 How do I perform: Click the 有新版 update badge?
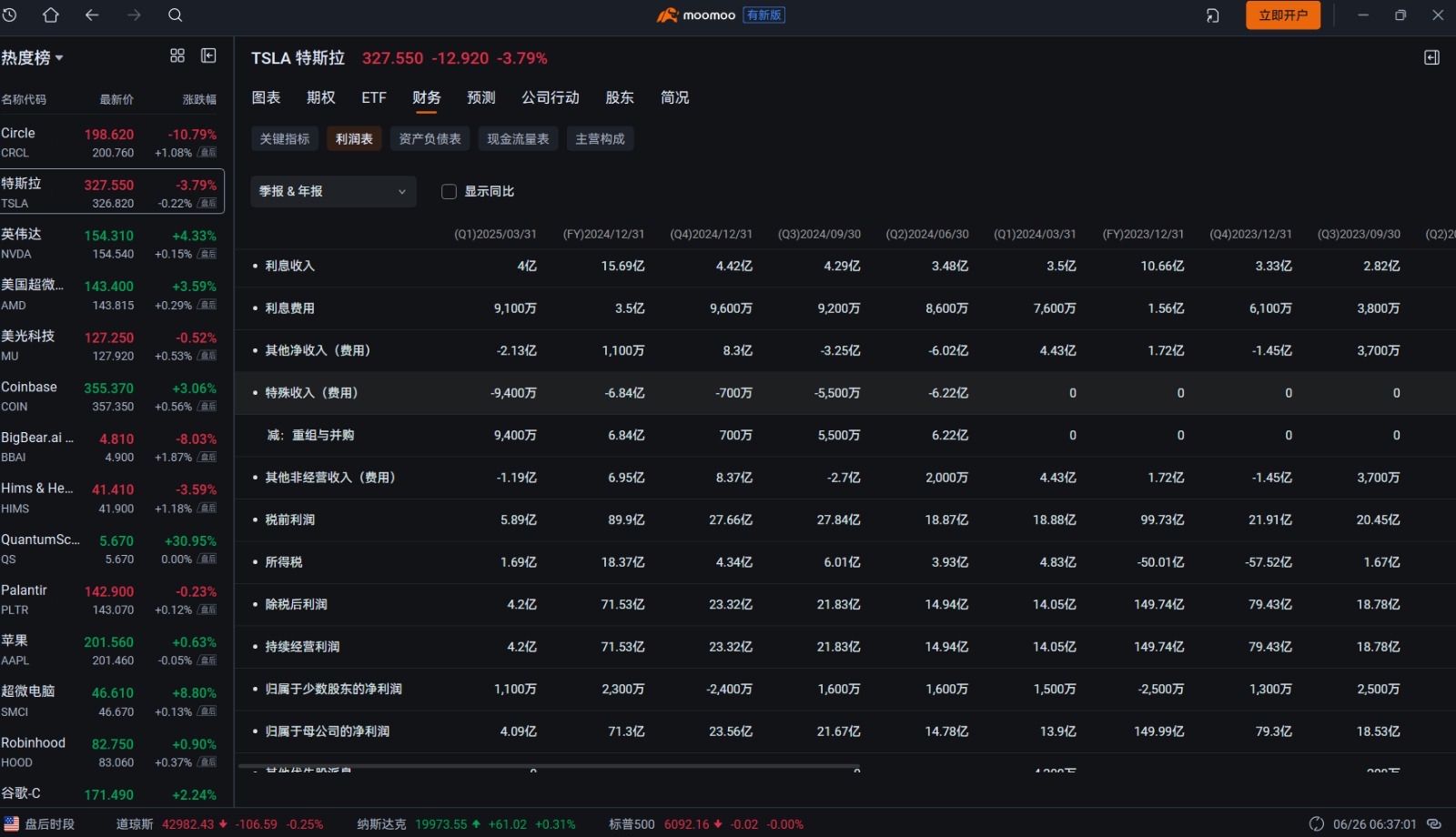pyautogui.click(x=763, y=15)
